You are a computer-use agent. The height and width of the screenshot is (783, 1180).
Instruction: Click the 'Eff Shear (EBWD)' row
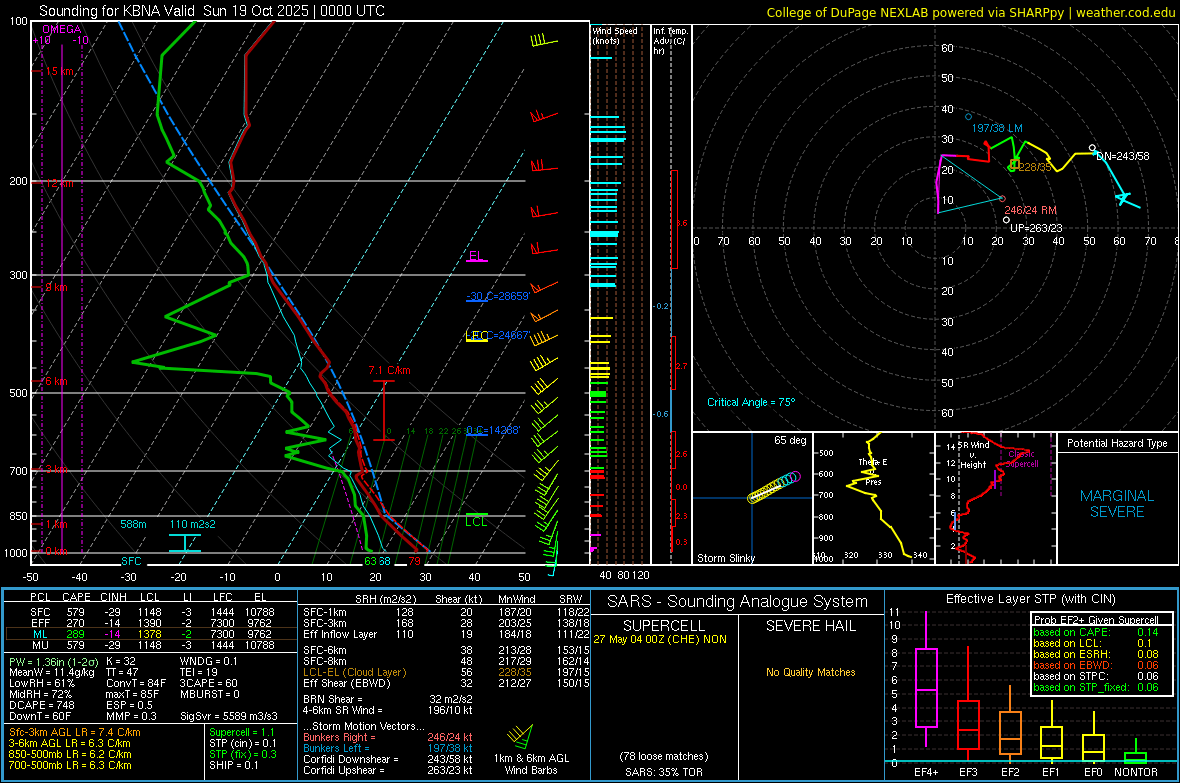pyautogui.click(x=446, y=683)
